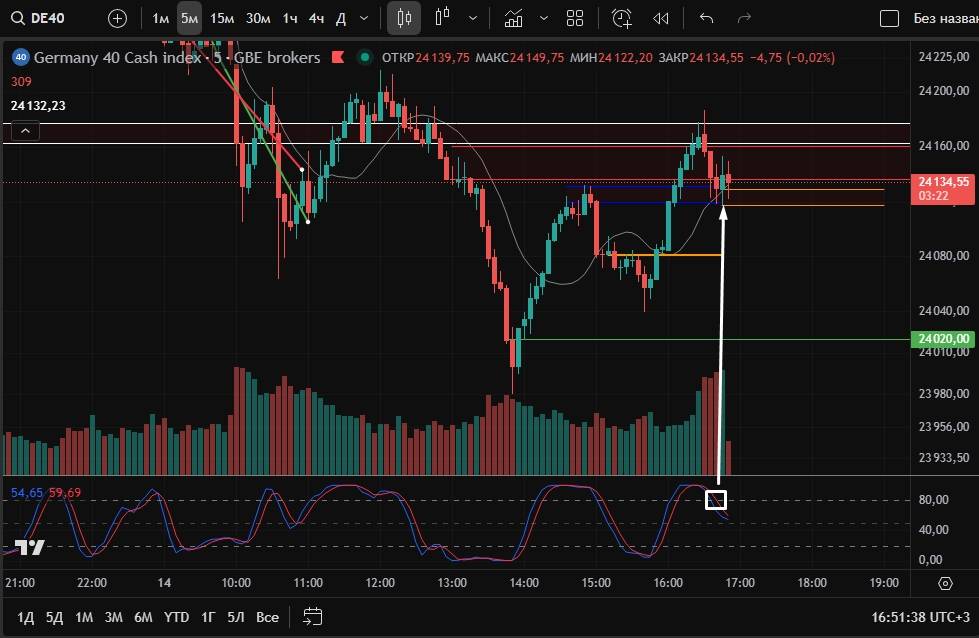Collapse the indicator legend with the chevron

25,130
